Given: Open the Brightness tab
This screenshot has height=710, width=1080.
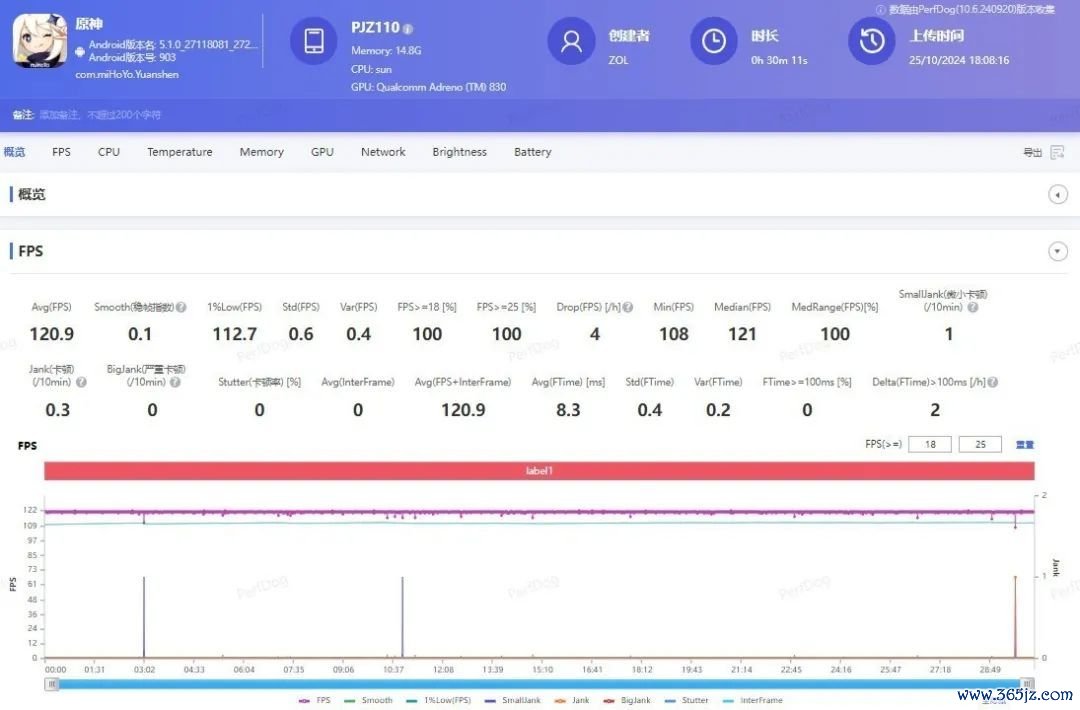Looking at the screenshot, I should pos(459,152).
